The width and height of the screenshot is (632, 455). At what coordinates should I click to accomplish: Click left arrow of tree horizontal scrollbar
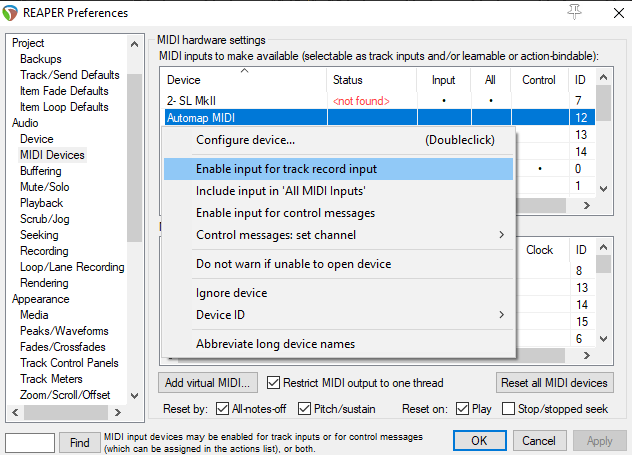15,412
